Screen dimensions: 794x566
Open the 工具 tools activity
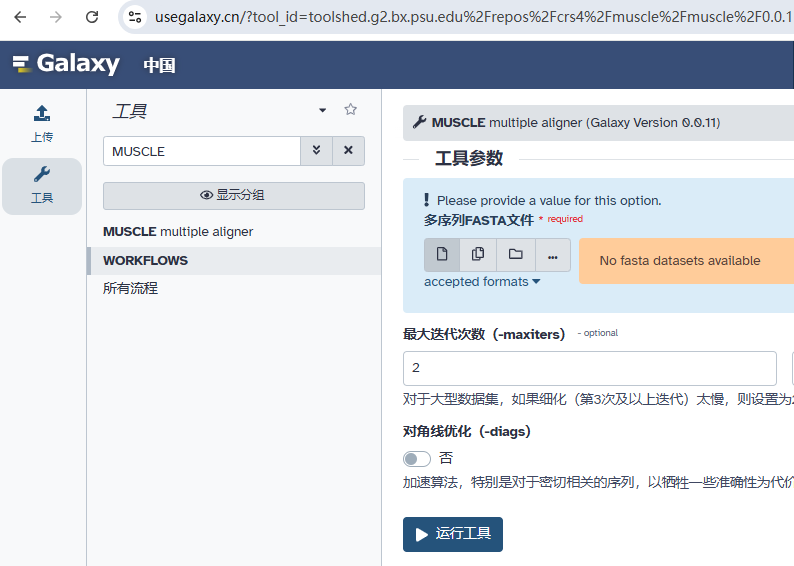pyautogui.click(x=42, y=186)
